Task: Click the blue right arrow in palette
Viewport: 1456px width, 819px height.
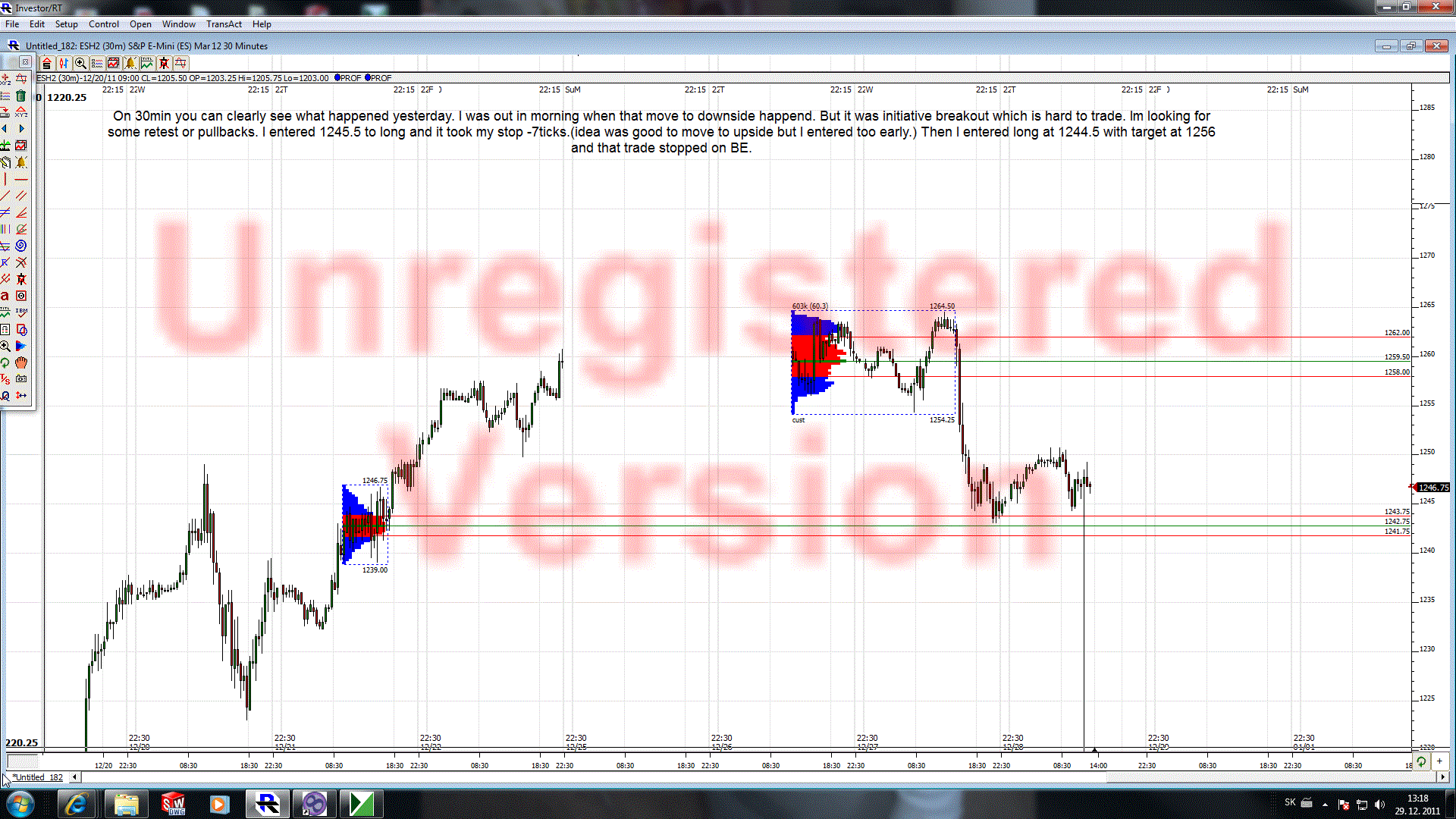Action: 21,129
